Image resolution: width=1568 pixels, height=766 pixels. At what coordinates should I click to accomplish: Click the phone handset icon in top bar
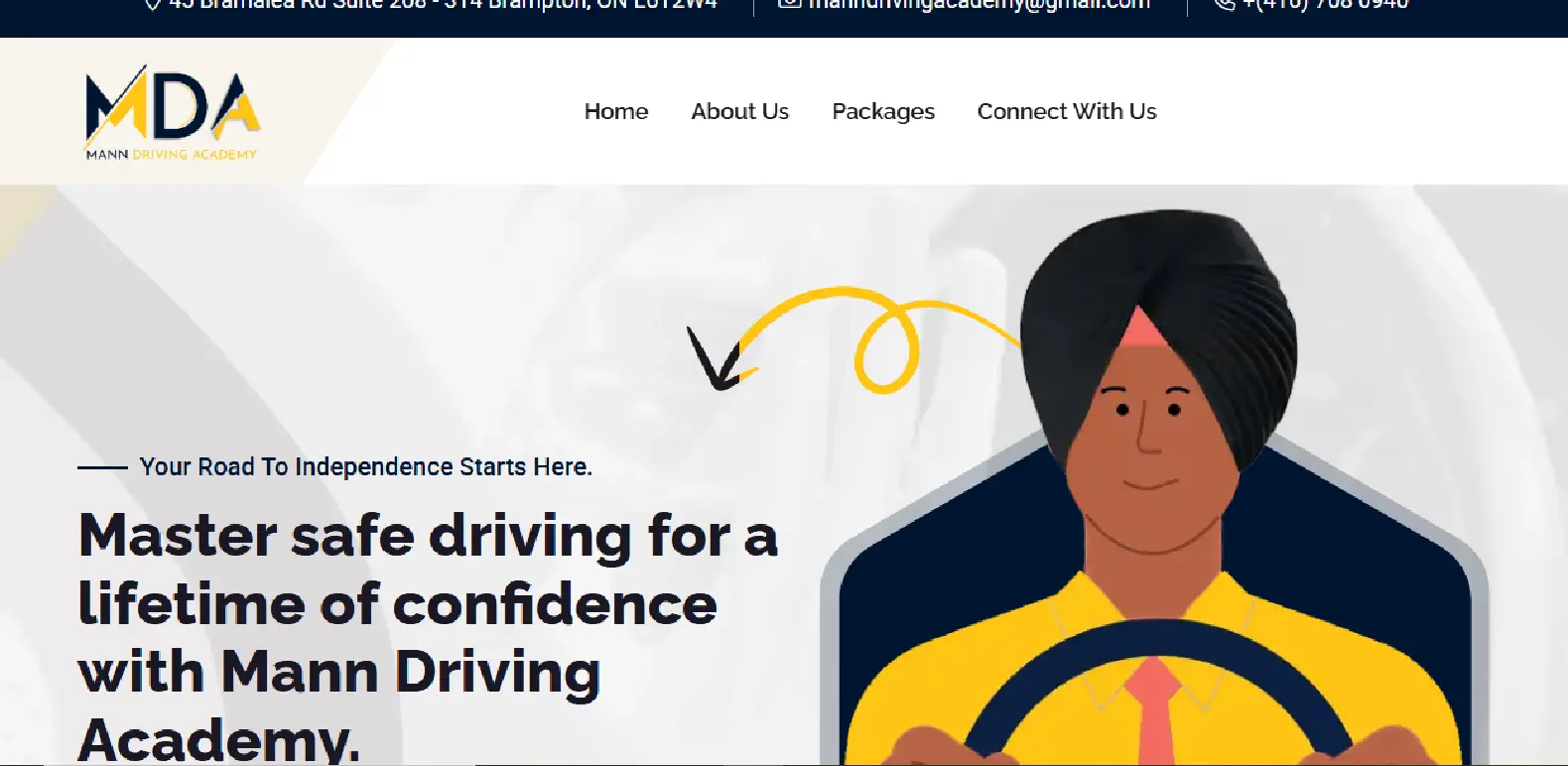(1224, 4)
